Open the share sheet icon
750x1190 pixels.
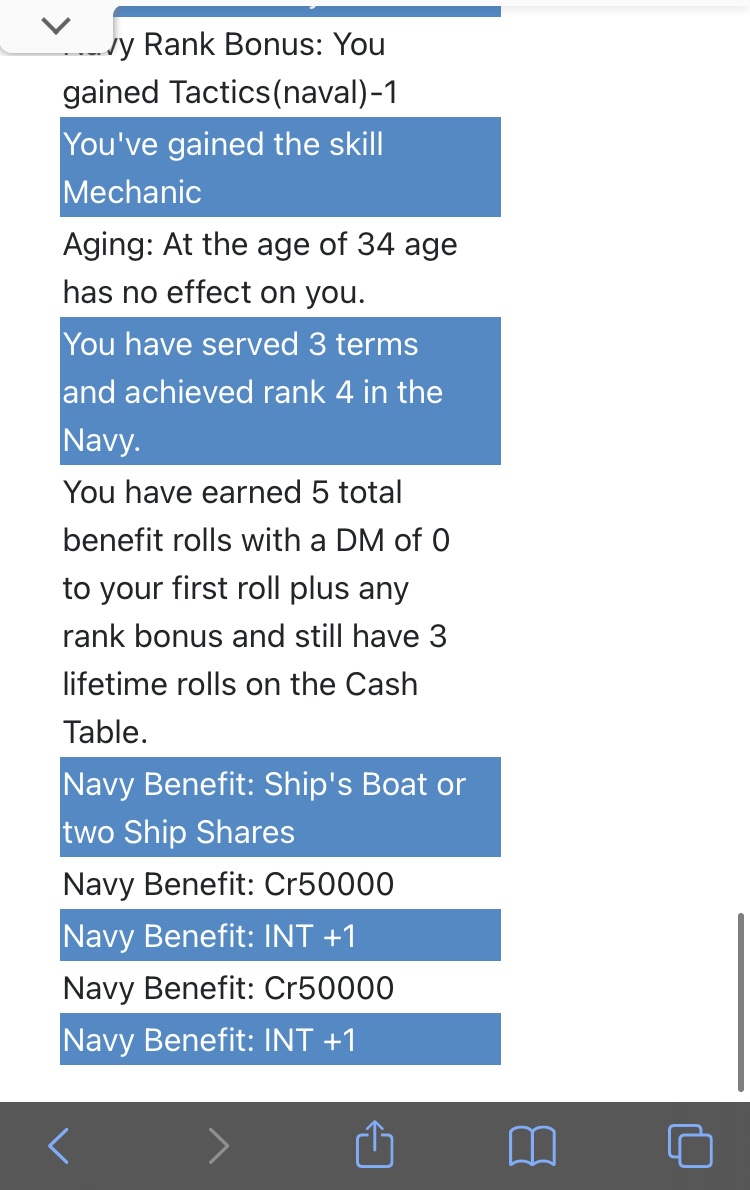[375, 1143]
